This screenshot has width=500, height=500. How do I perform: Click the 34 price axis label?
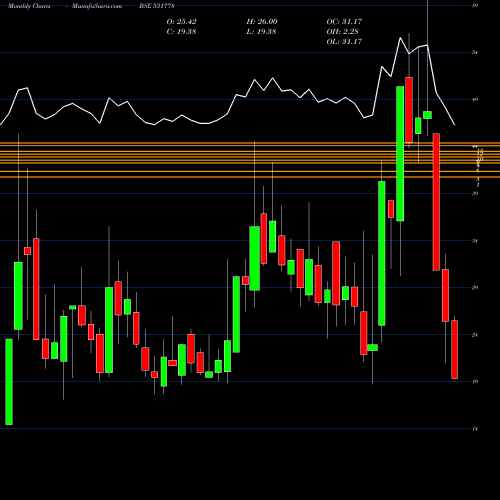click(475, 241)
